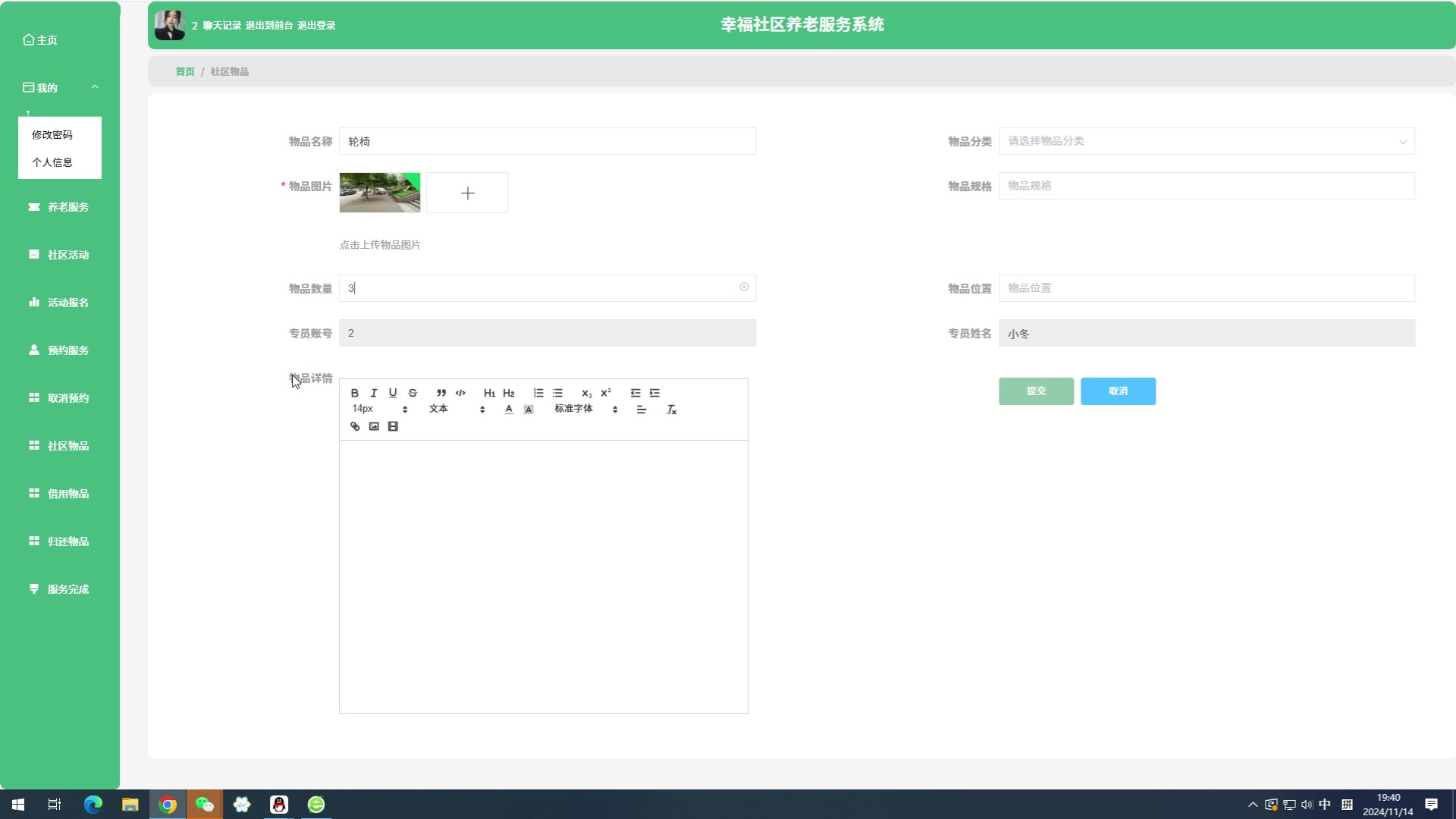Screen dimensions: 1456x819
Task: Insert a code block in the editor
Action: tap(460, 393)
